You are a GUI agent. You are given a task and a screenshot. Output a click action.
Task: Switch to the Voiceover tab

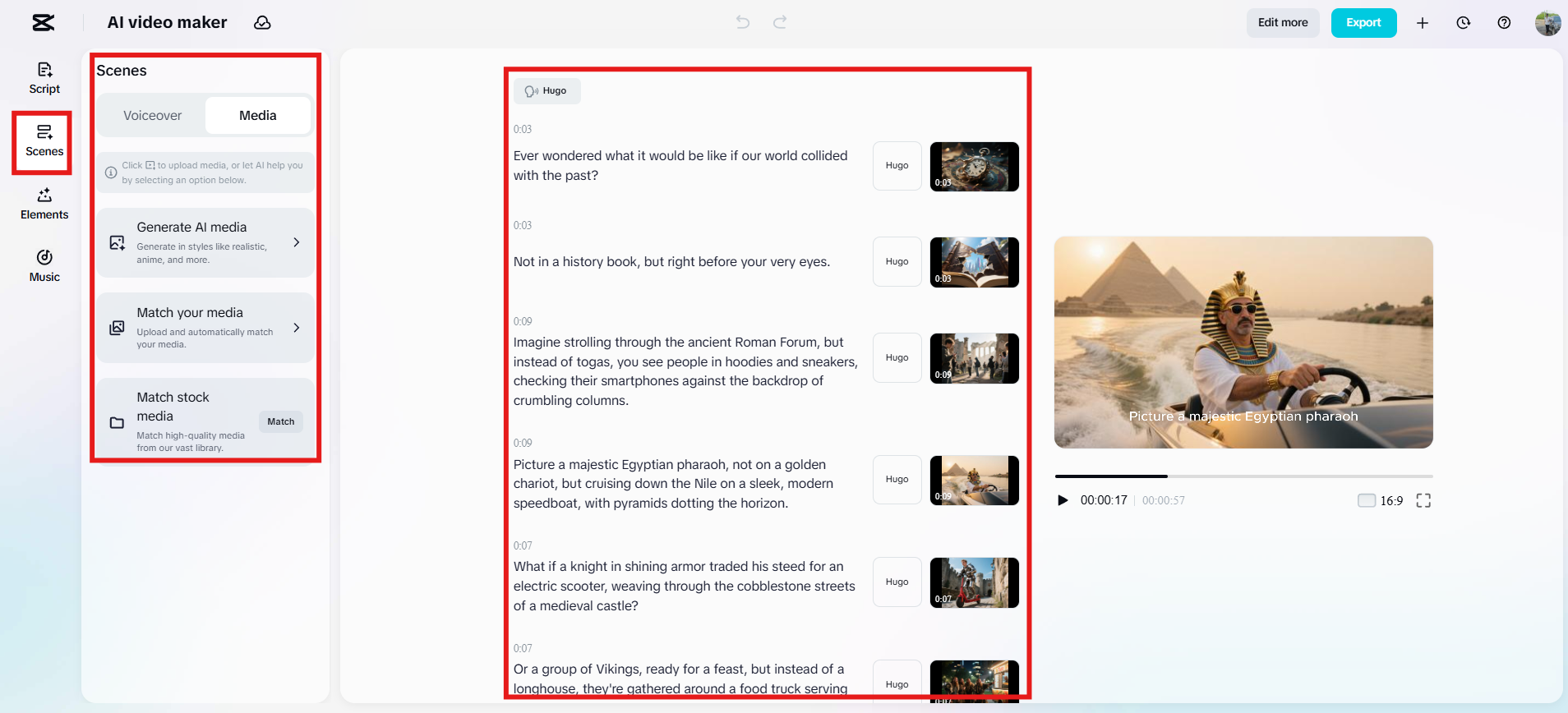[x=152, y=116]
